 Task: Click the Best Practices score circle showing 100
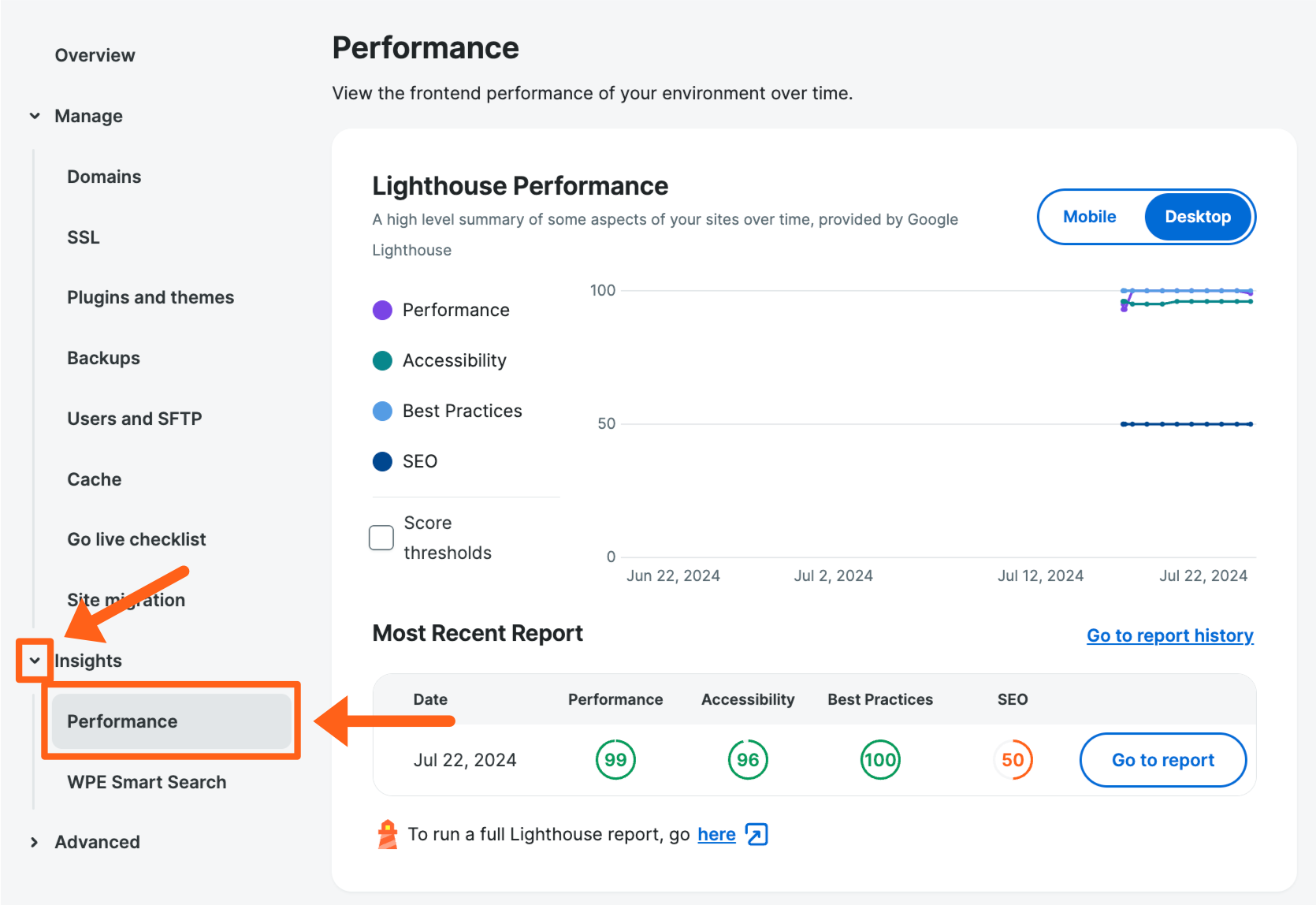click(879, 759)
